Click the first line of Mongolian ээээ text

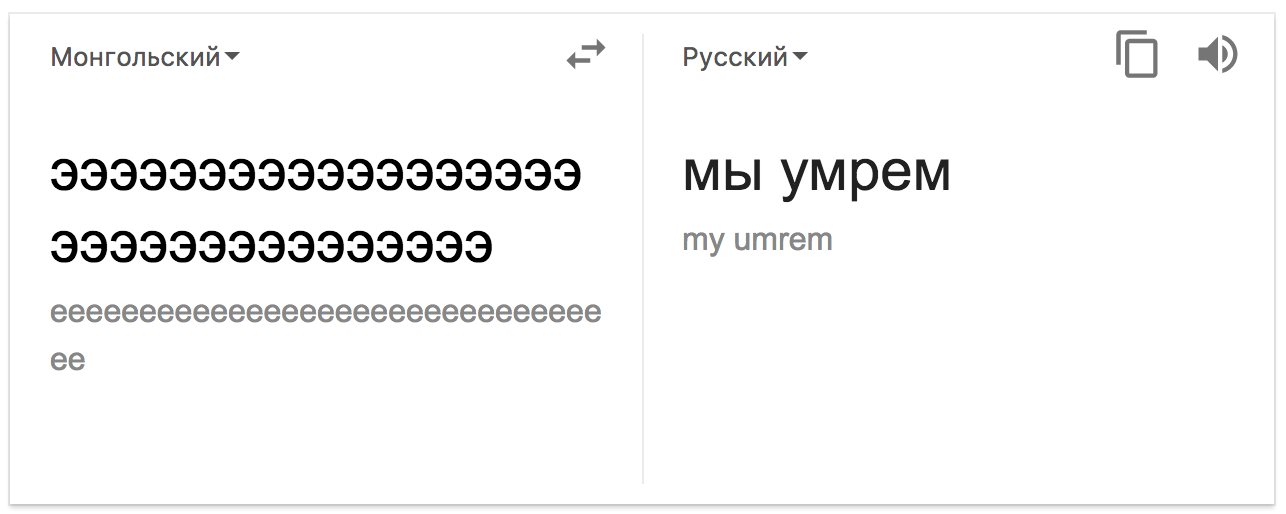click(316, 177)
